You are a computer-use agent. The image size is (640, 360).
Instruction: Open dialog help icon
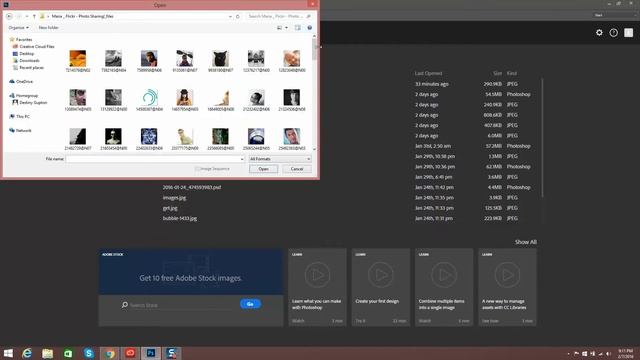pos(309,28)
